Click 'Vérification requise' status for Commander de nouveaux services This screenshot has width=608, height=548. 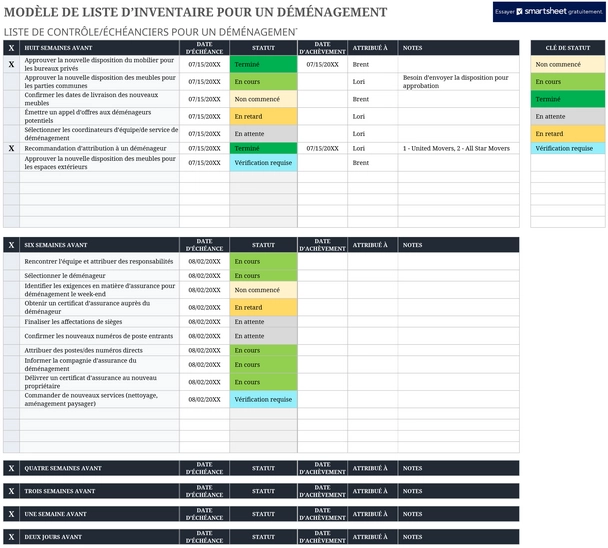263,399
